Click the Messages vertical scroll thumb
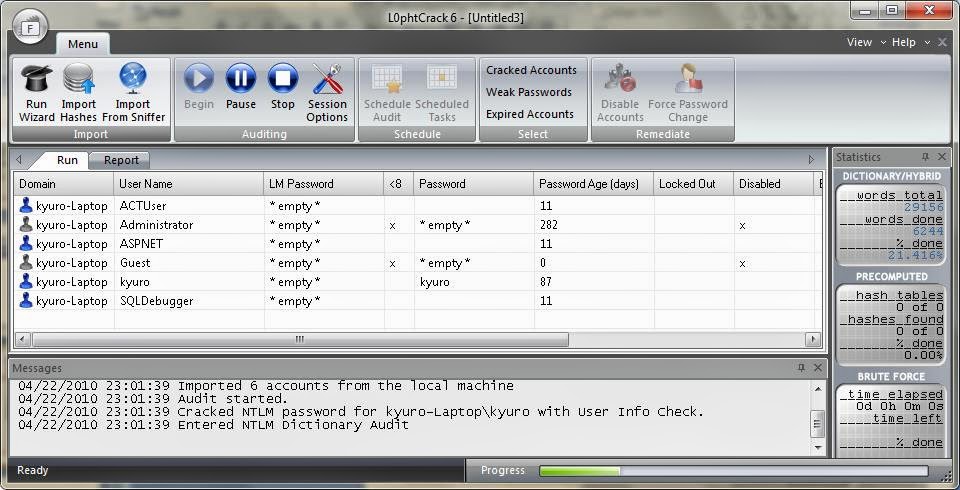Image resolution: width=960 pixels, height=490 pixels. pos(818,424)
